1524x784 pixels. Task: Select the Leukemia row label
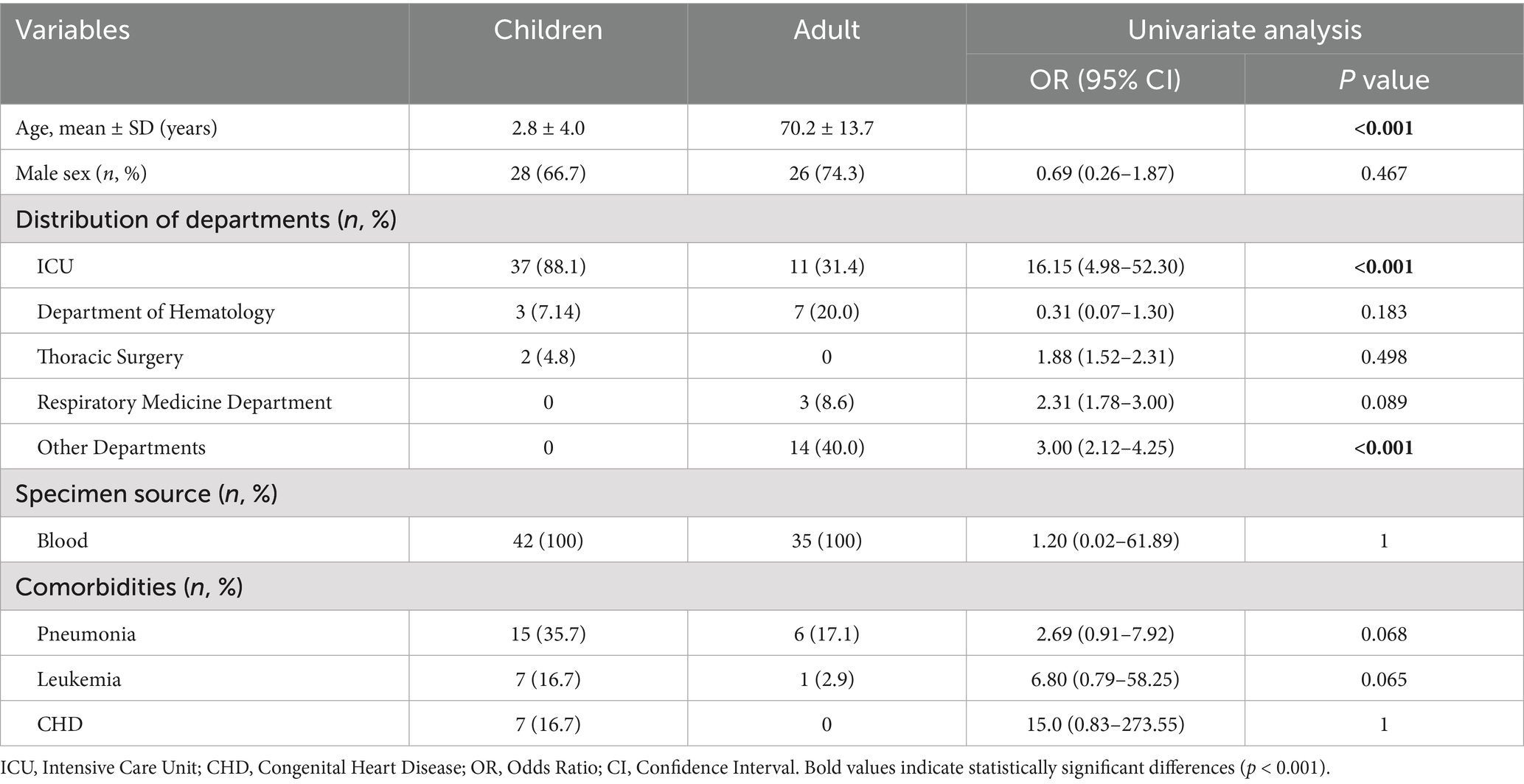(79, 679)
